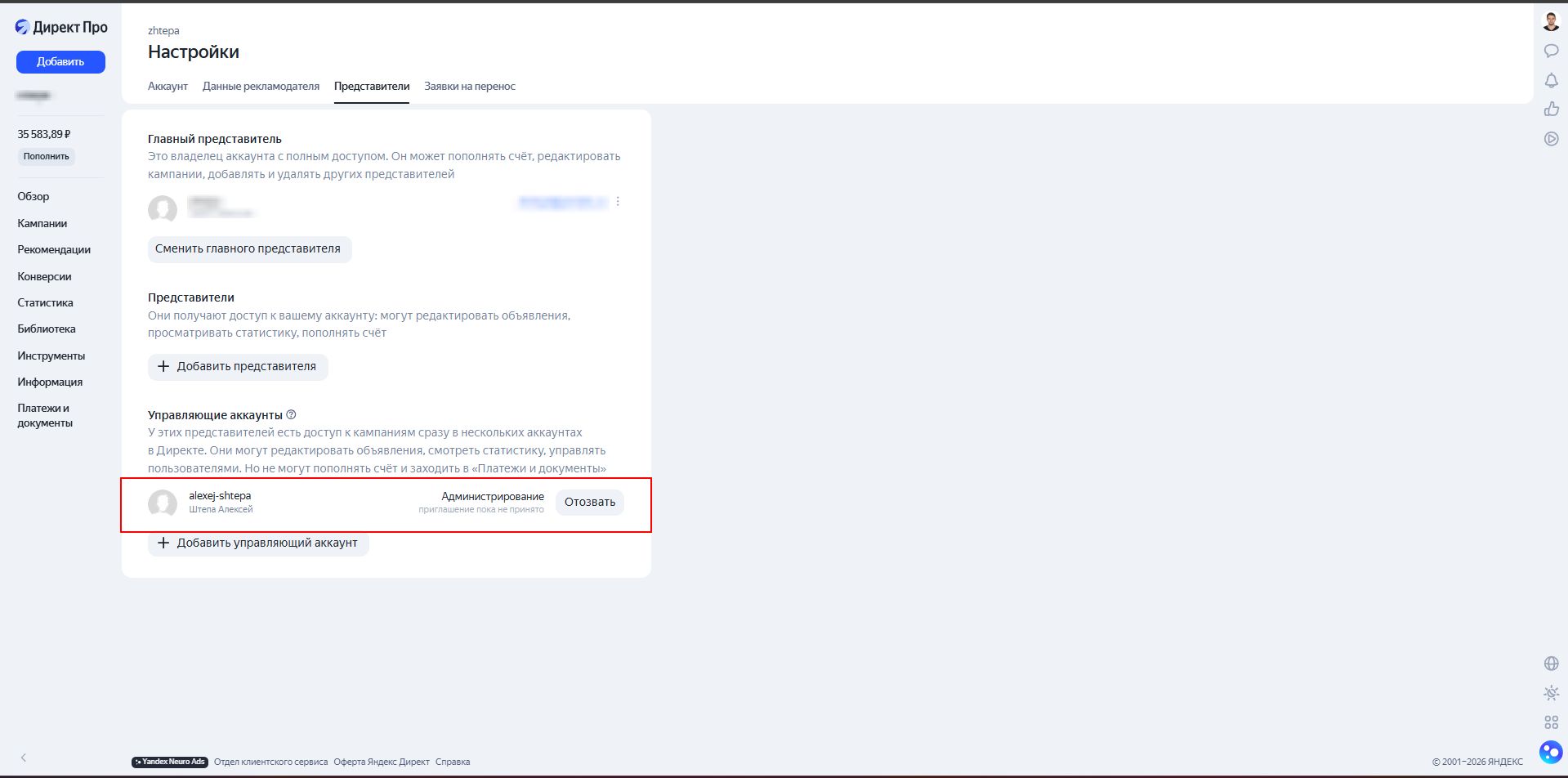Click Добавить управляющий аккаунт button
1568x778 pixels.
pos(258,543)
